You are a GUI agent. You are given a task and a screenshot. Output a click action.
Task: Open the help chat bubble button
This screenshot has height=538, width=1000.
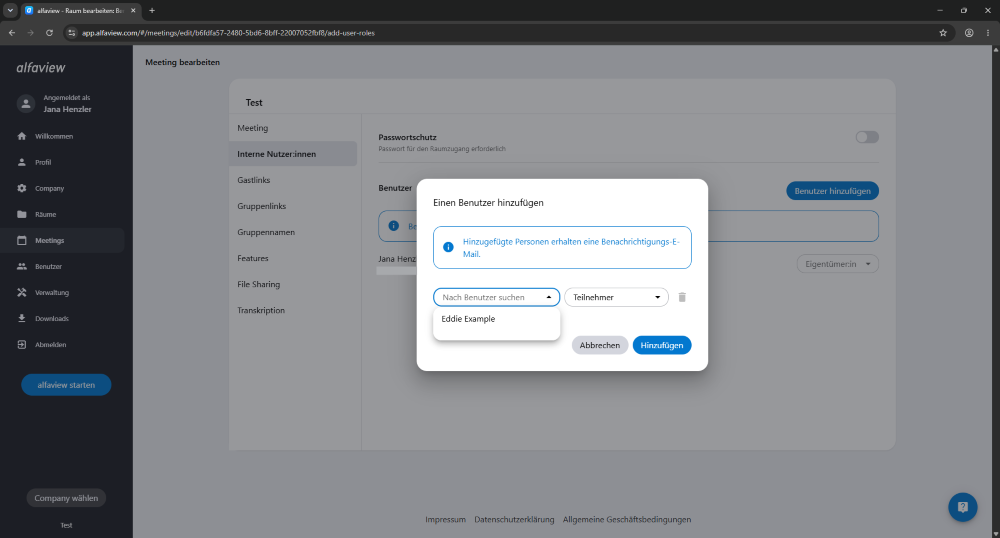(962, 507)
